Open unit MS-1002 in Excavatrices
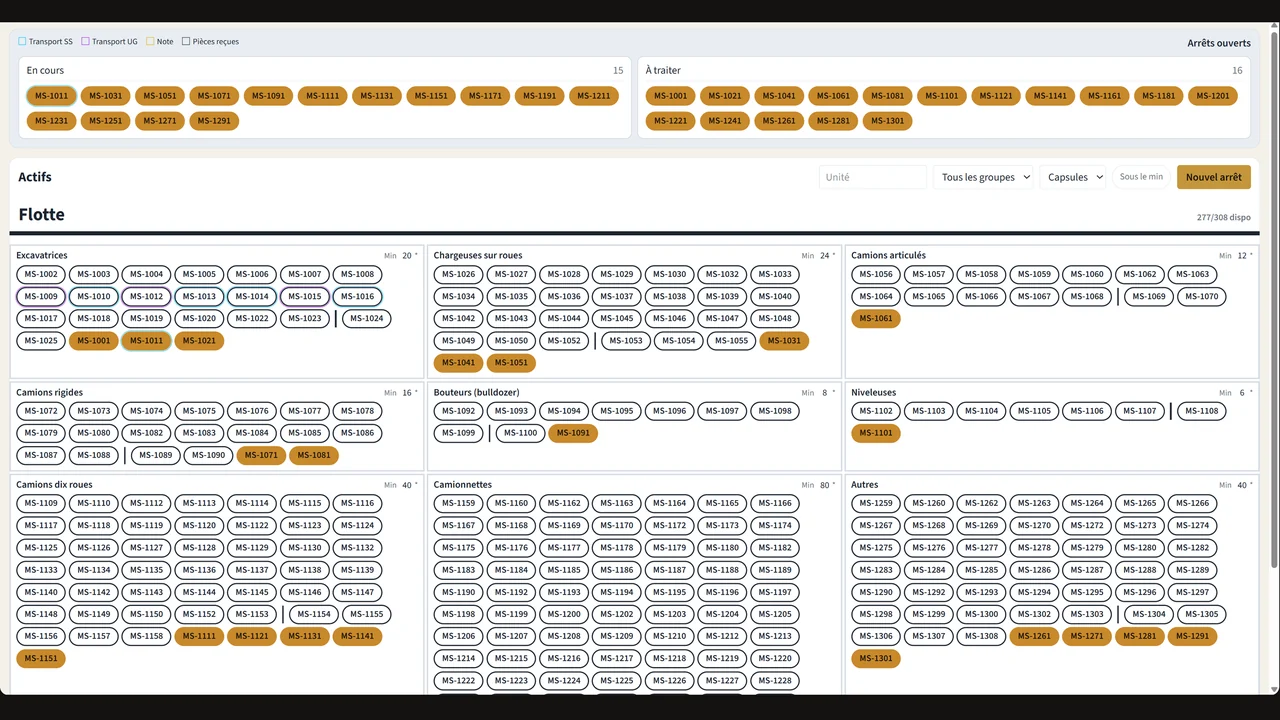 (x=41, y=274)
